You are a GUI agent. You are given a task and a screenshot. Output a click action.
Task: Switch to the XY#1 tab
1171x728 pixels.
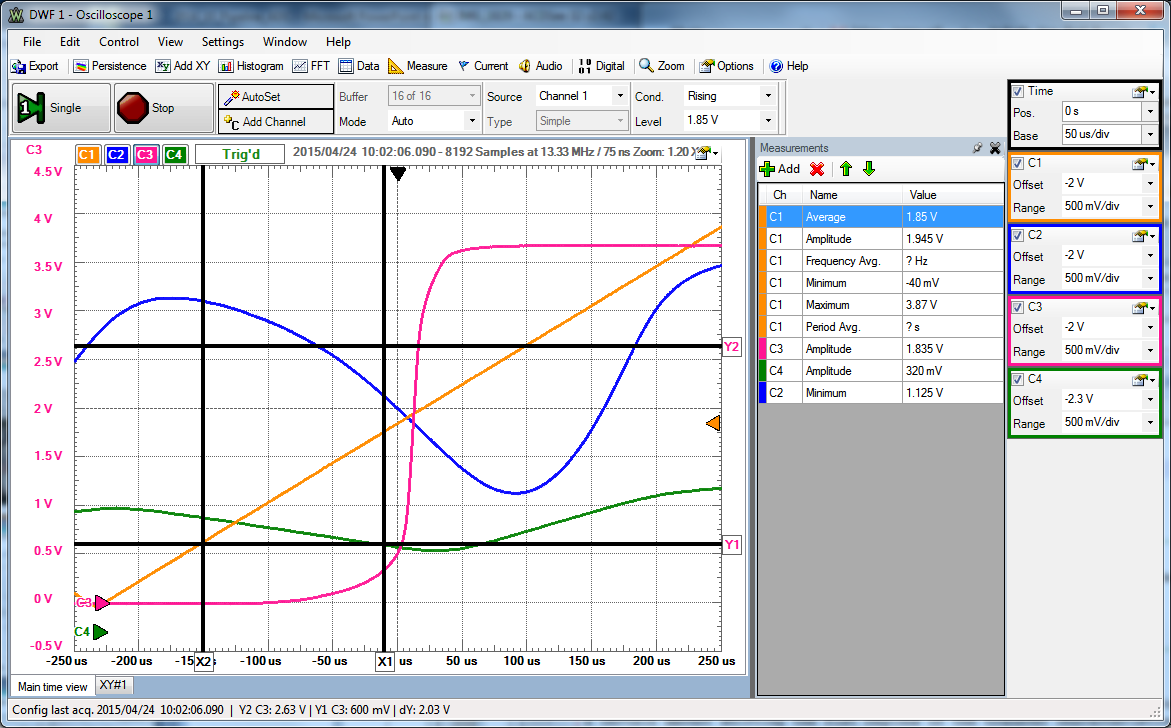[x=115, y=686]
